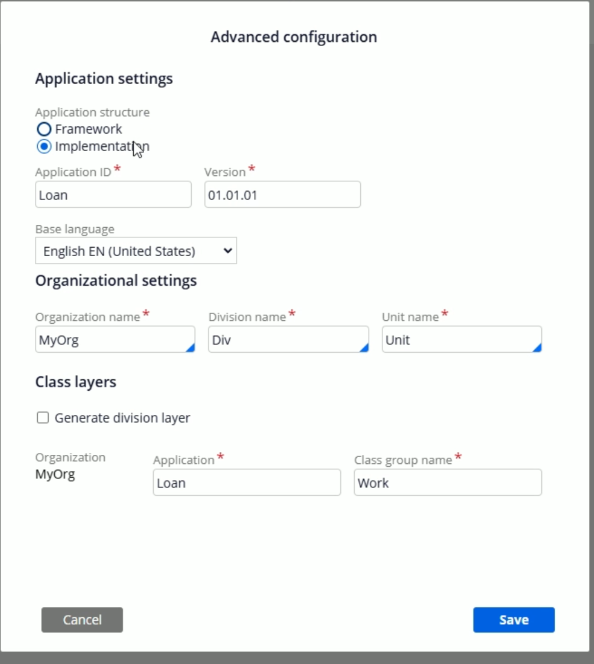
Task: Click blue autocomplete corner in Unit name
Action: [537, 348]
